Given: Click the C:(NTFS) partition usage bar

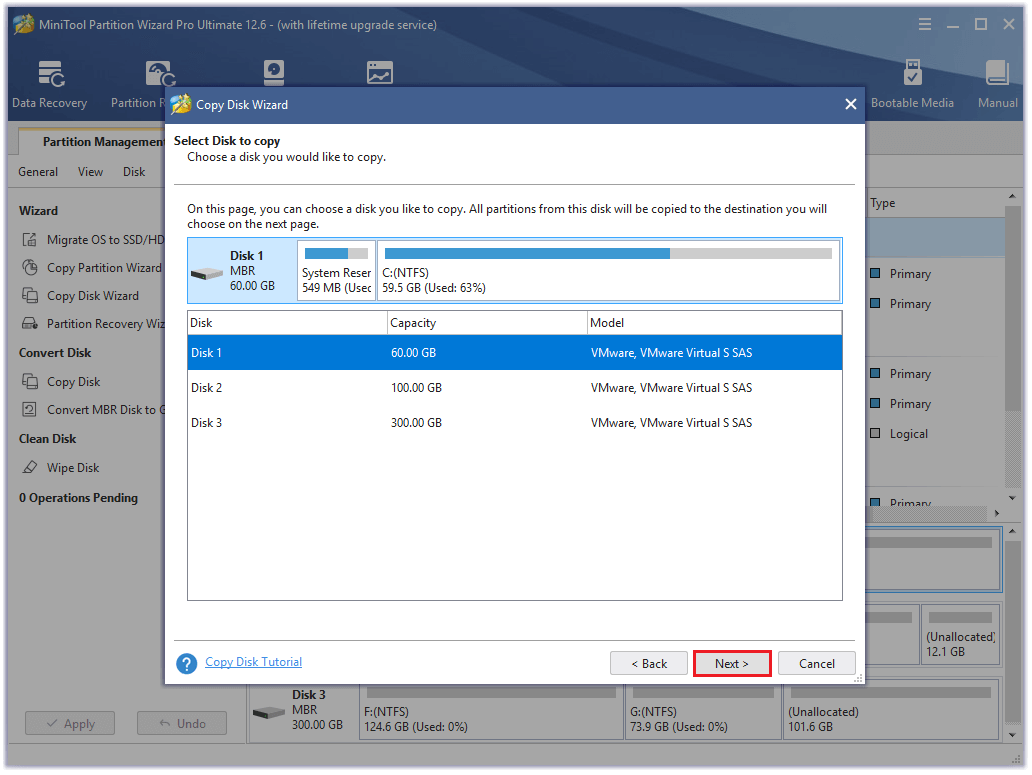Looking at the screenshot, I should pyautogui.click(x=608, y=254).
